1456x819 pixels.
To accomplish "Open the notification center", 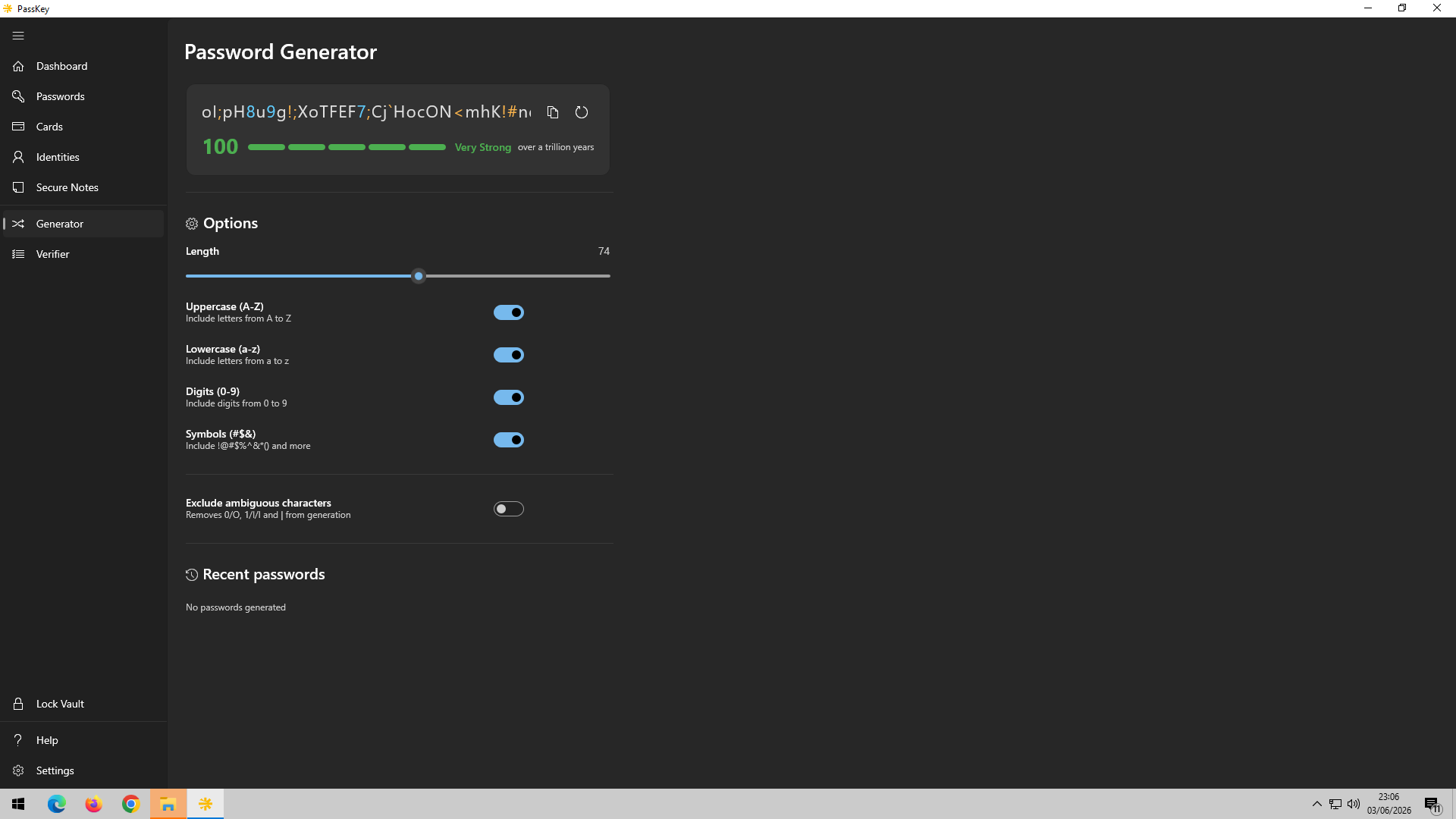I will (1432, 804).
